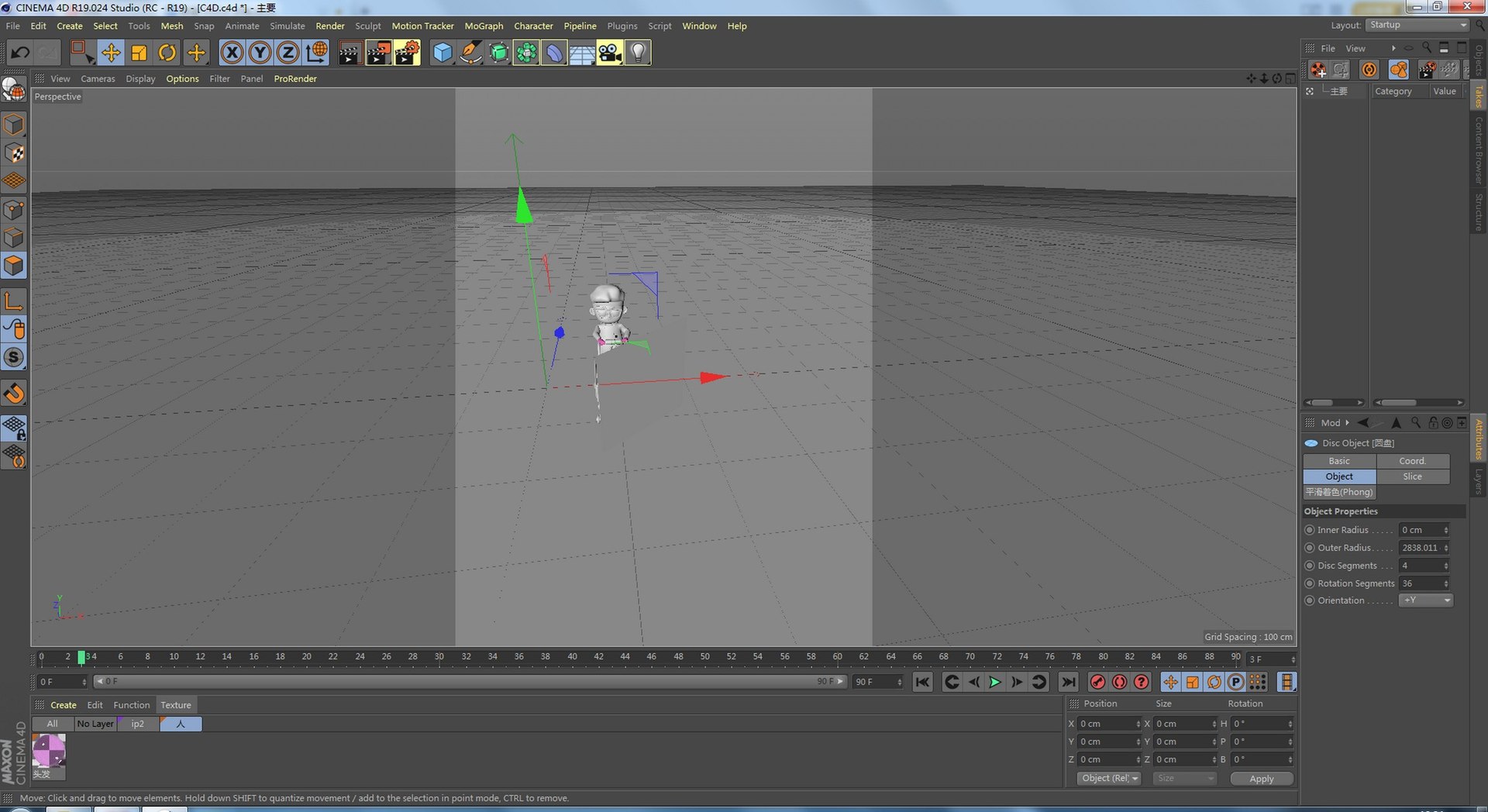Select the No Layer material filter
Viewport: 1488px width, 812px height.
pos(95,724)
